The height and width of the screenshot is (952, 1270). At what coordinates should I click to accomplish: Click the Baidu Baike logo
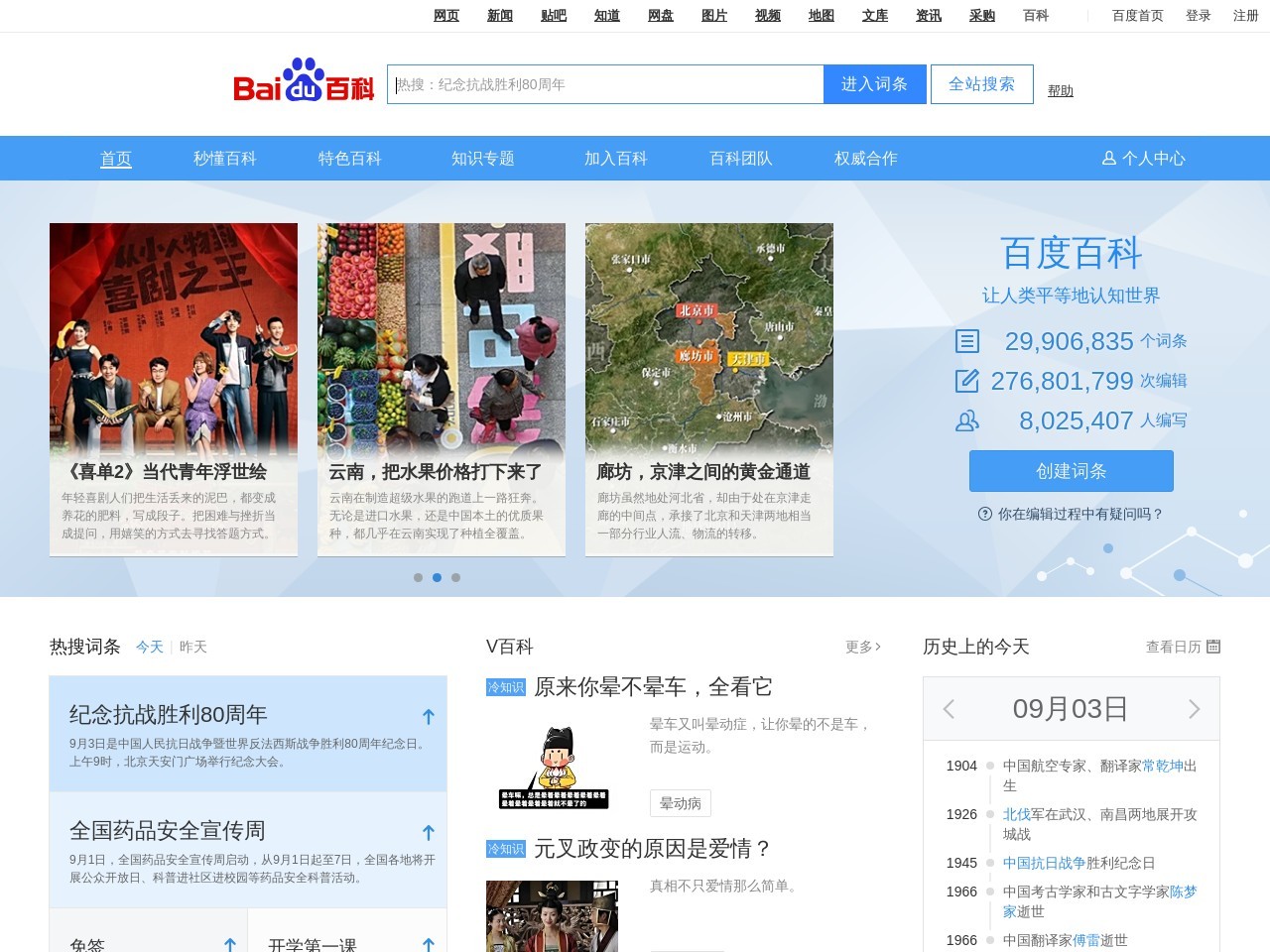[x=304, y=81]
